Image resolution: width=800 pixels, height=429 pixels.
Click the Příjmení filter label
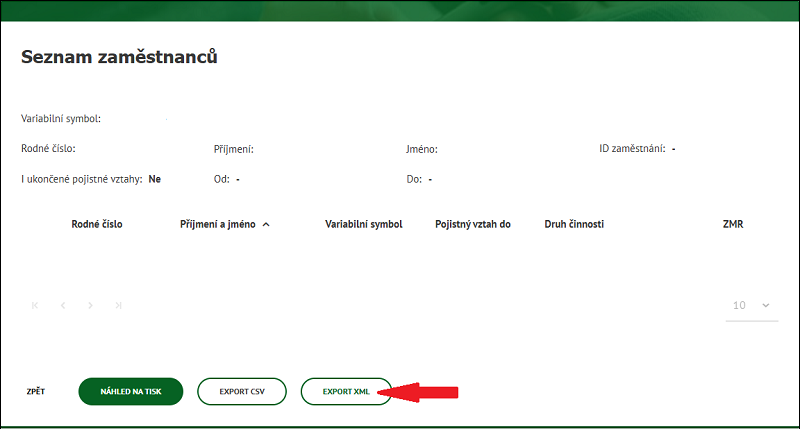[x=233, y=149]
